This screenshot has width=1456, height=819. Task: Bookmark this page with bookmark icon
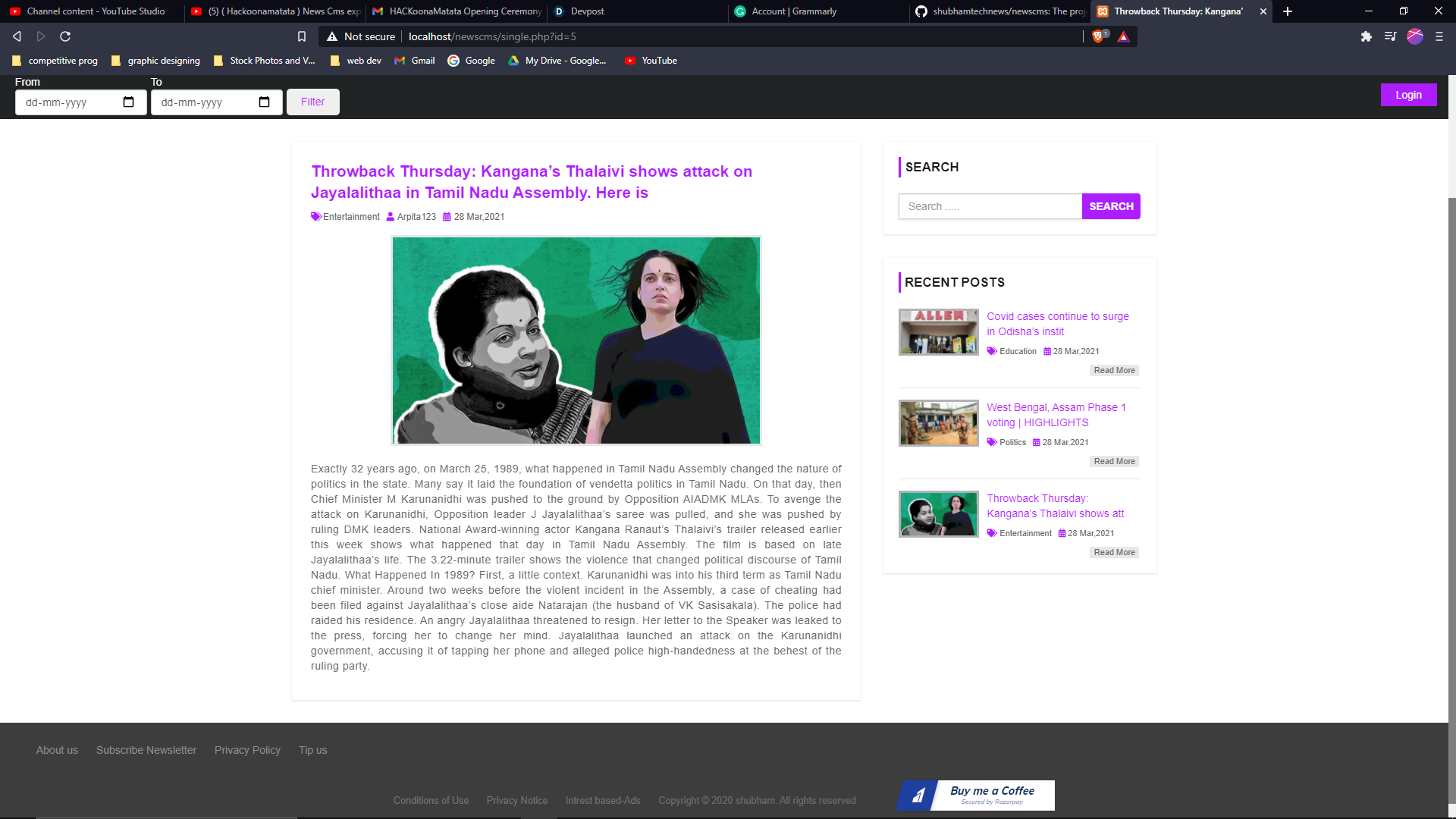pos(302,36)
